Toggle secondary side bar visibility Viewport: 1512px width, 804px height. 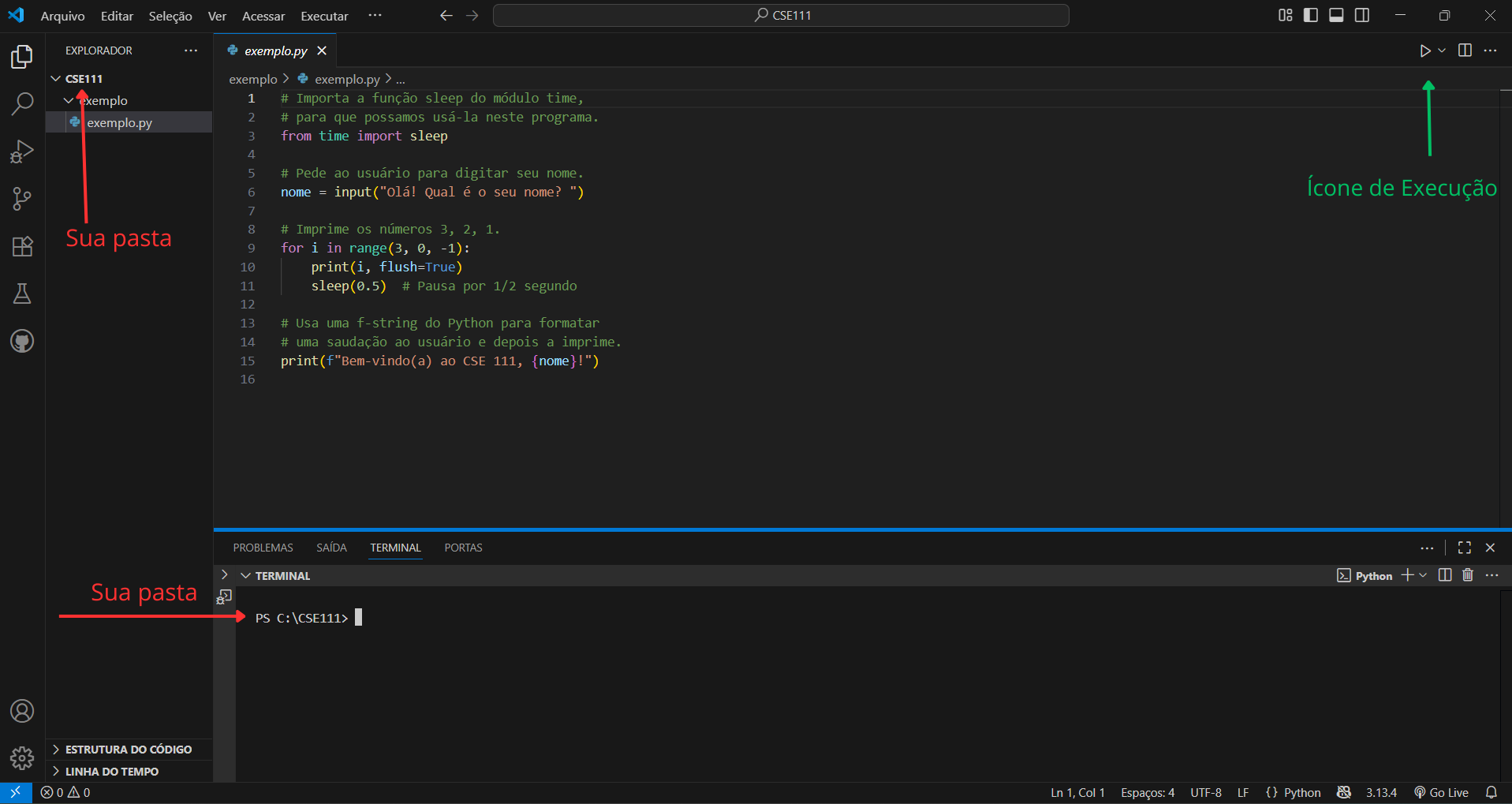pyautogui.click(x=1362, y=16)
